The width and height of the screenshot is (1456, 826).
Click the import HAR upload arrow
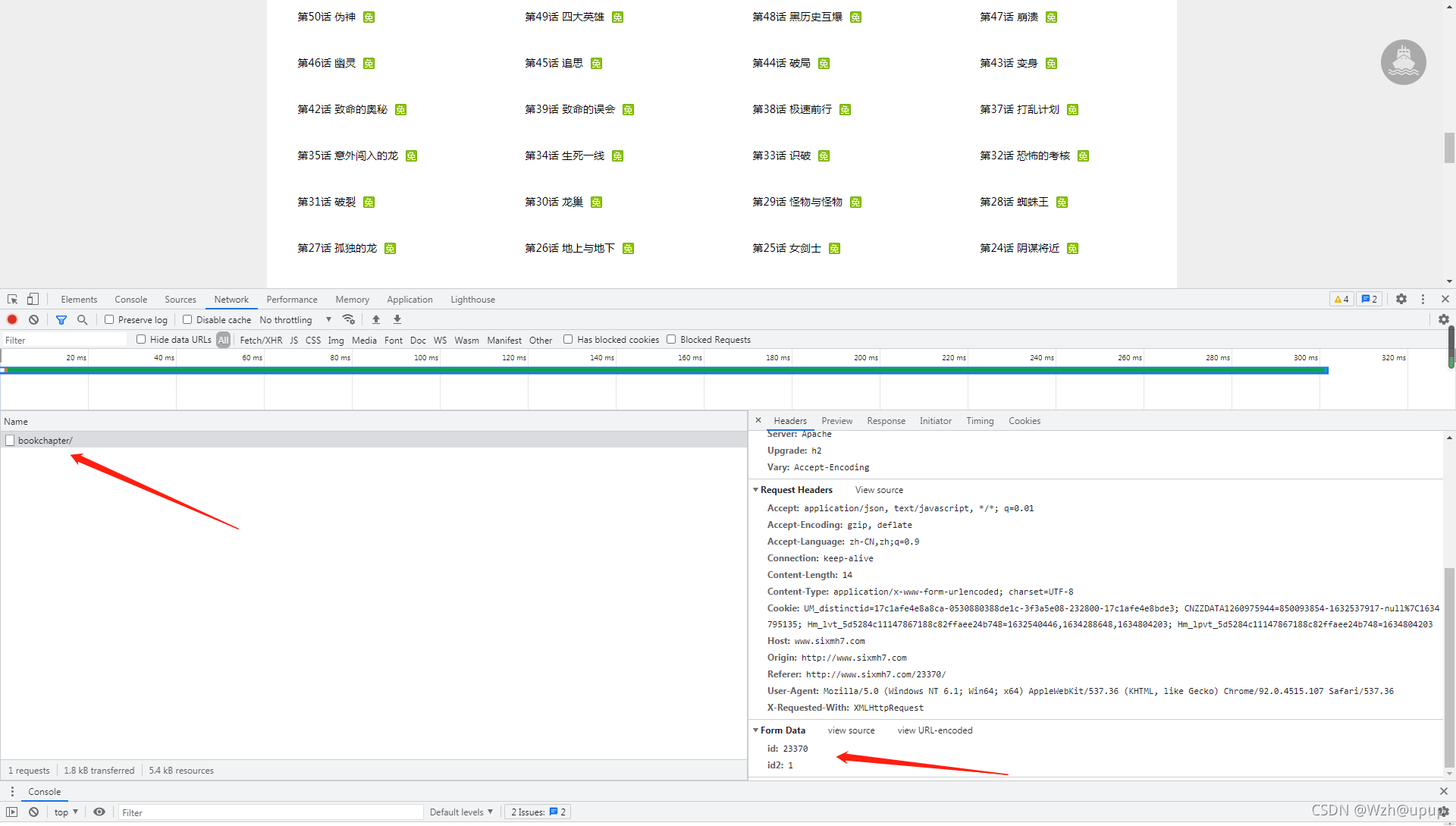click(x=376, y=320)
